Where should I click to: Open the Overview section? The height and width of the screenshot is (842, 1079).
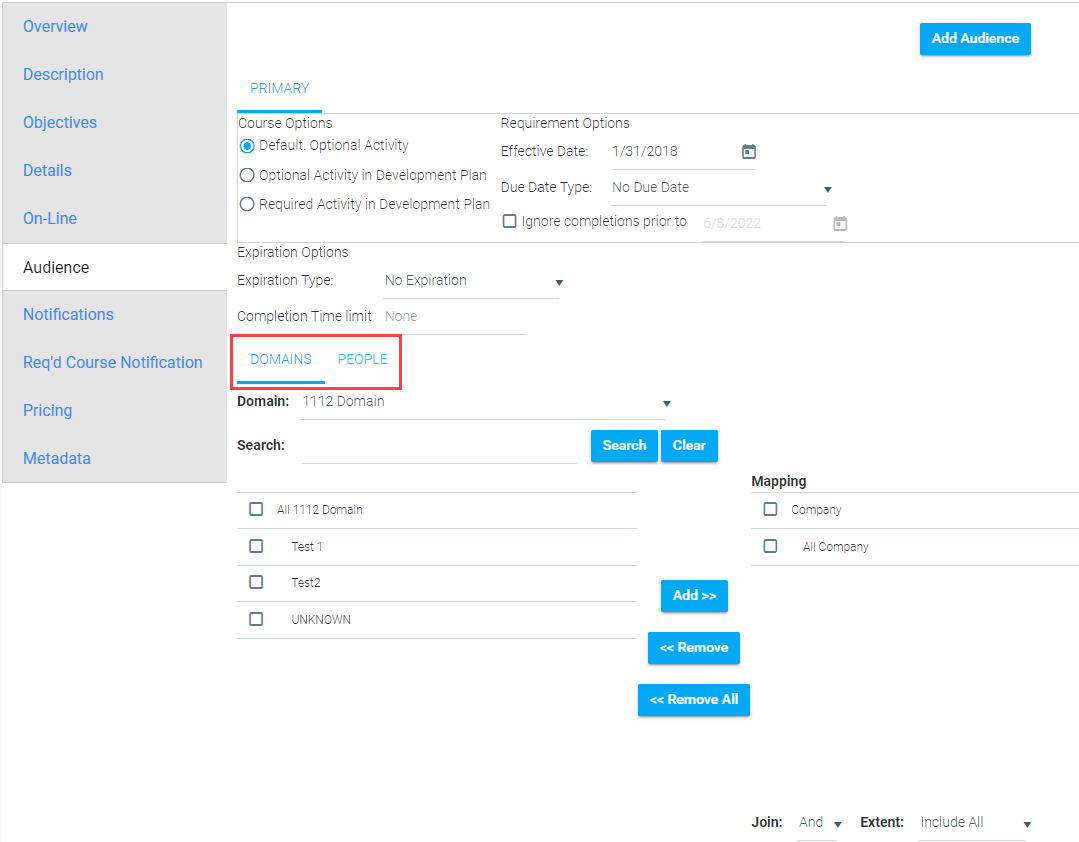[55, 27]
